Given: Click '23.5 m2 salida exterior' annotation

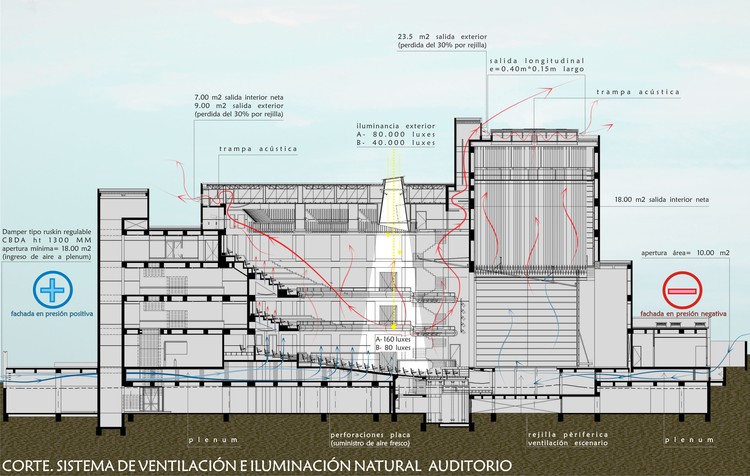Looking at the screenshot, I should point(442,36).
